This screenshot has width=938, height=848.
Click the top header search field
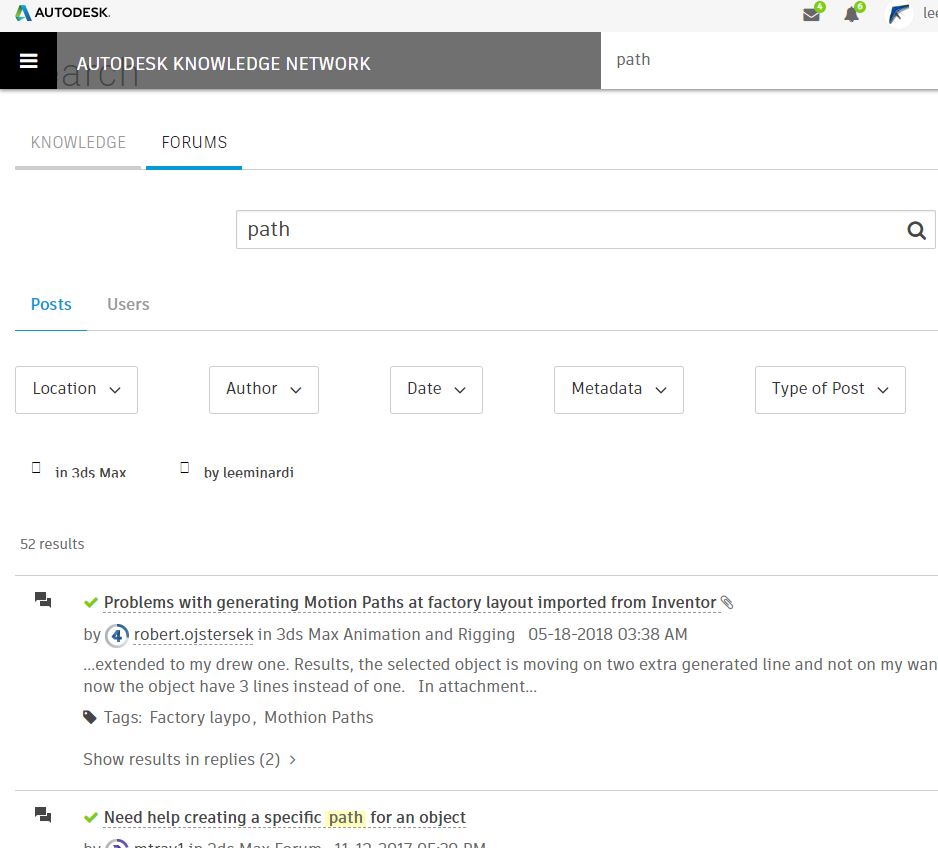pyautogui.click(x=769, y=60)
